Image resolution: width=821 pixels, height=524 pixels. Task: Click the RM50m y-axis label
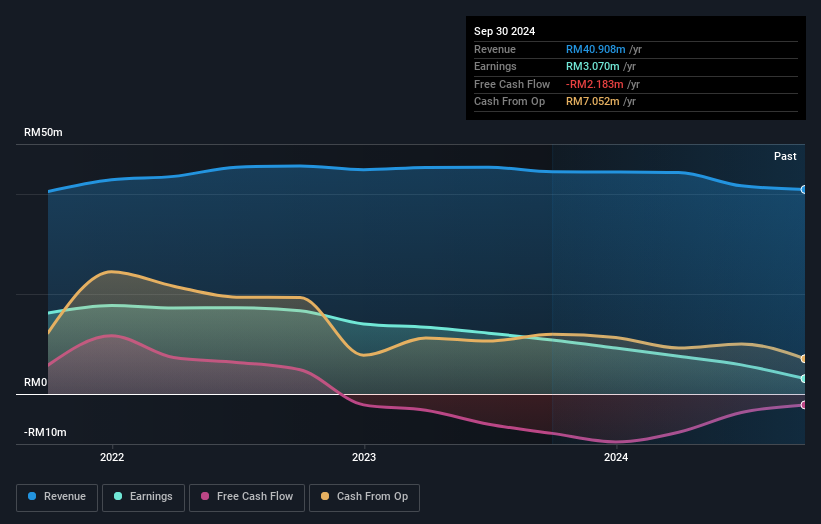click(43, 132)
